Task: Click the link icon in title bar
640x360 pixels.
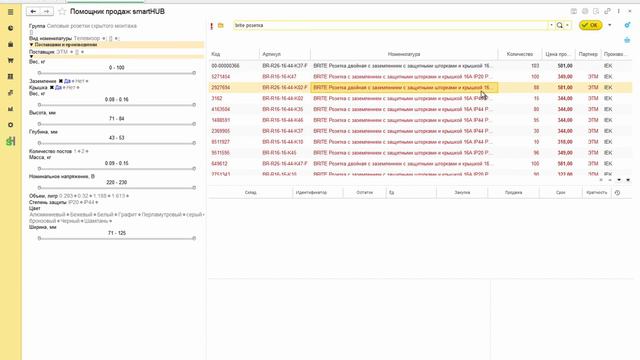Action: [607, 11]
